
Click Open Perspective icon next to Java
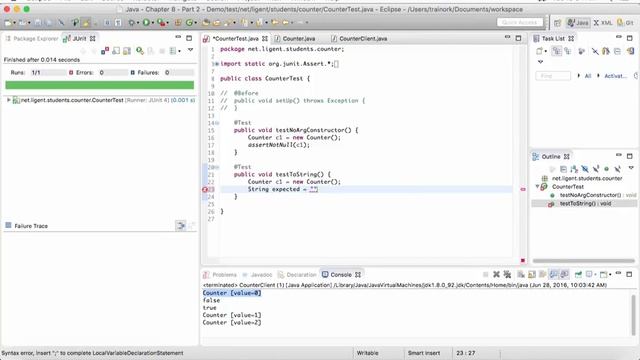pyautogui.click(x=558, y=23)
